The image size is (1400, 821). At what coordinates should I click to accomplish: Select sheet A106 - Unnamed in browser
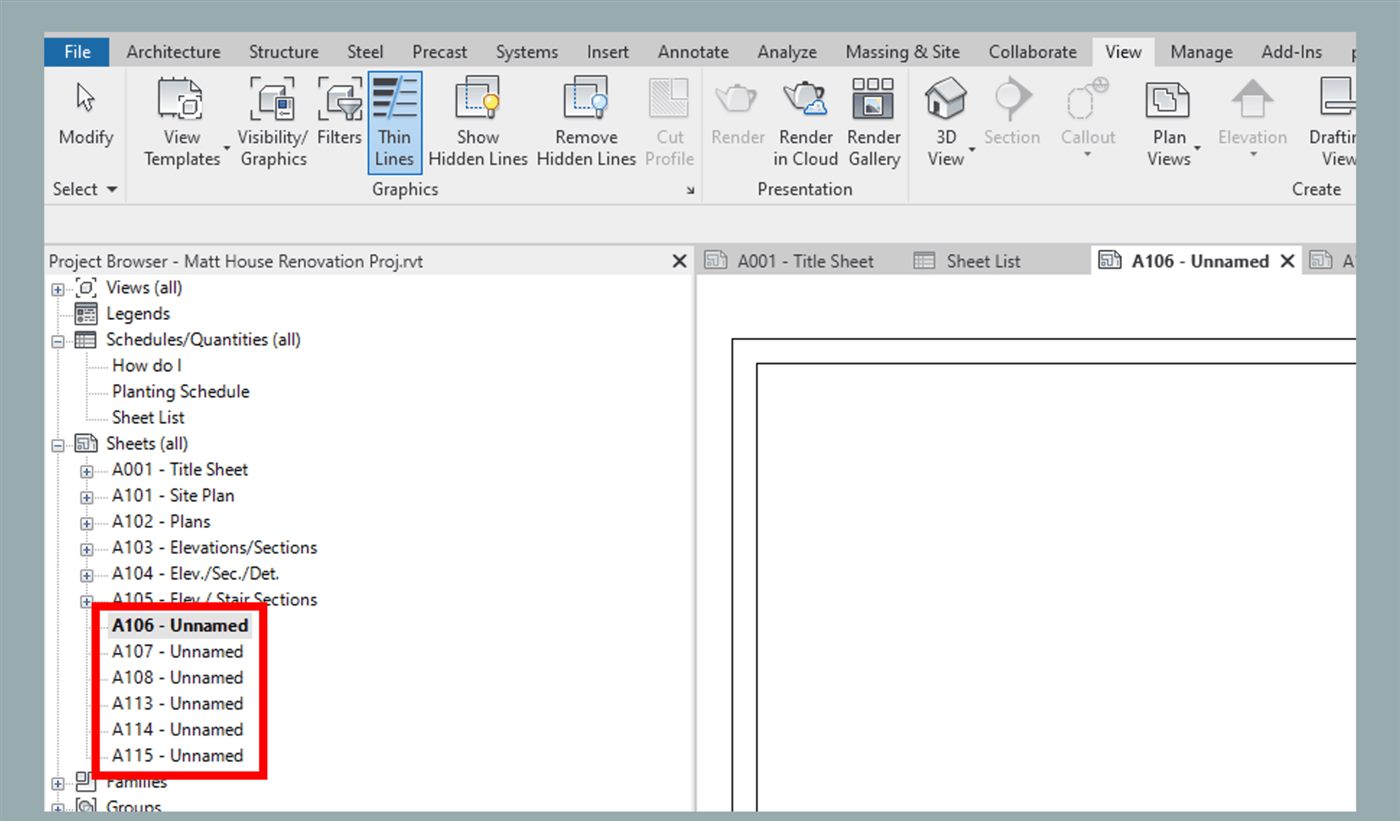pyautogui.click(x=180, y=625)
